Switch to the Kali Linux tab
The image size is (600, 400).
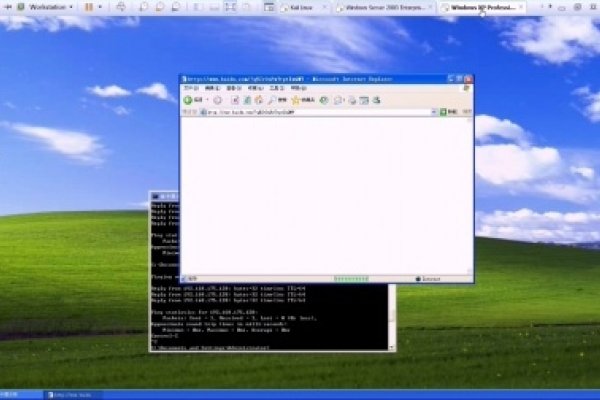301,7
